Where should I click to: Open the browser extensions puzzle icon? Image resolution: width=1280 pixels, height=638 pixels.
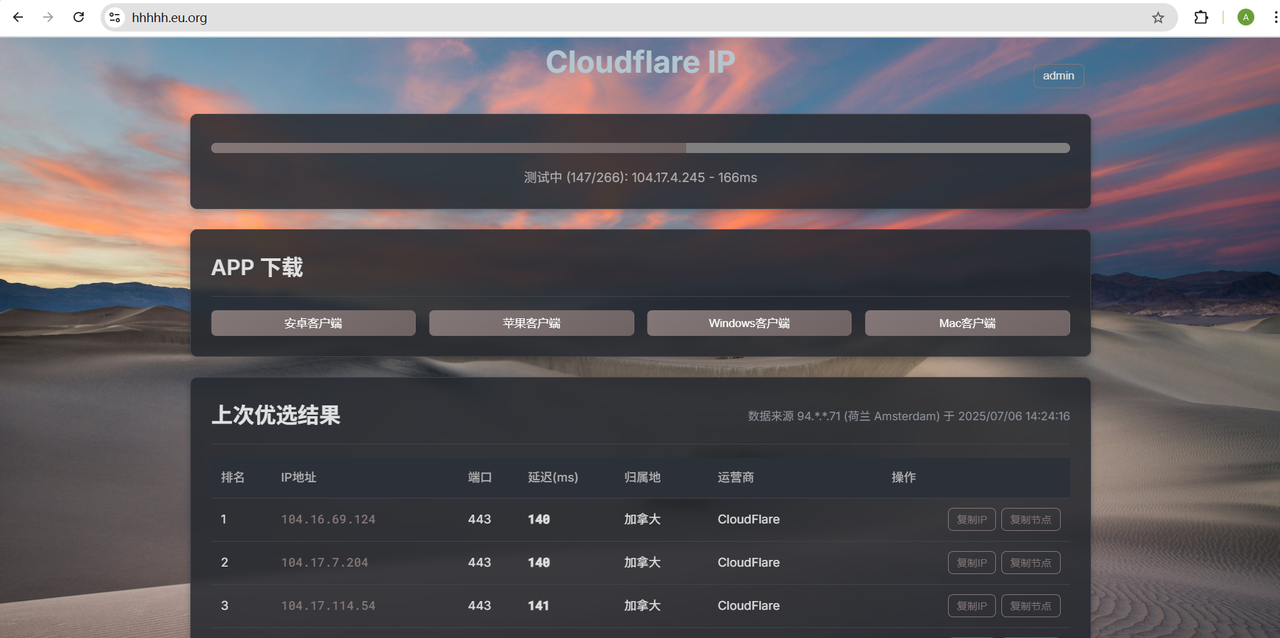(x=1201, y=17)
